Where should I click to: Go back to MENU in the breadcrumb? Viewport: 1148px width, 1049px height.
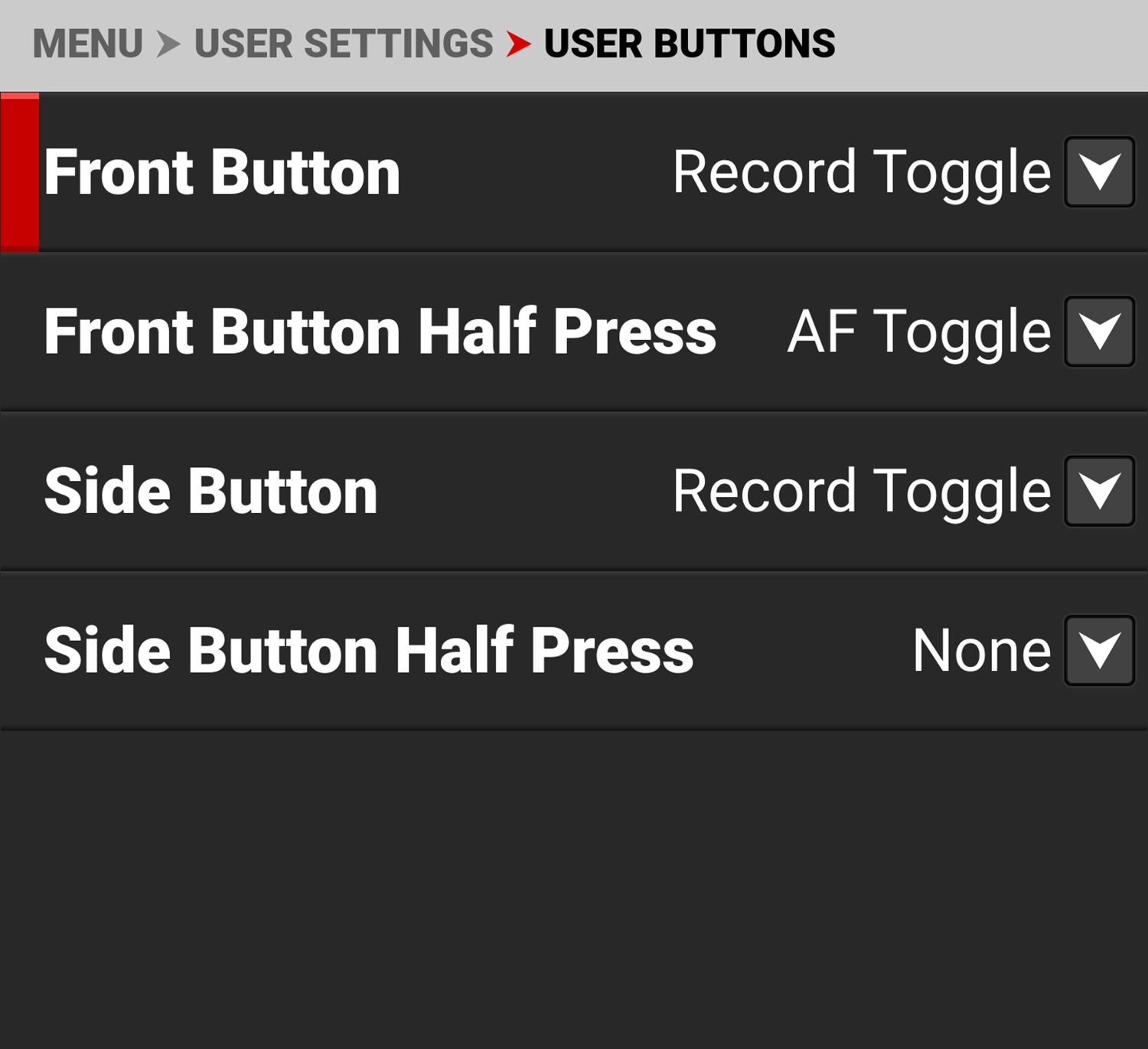[87, 44]
